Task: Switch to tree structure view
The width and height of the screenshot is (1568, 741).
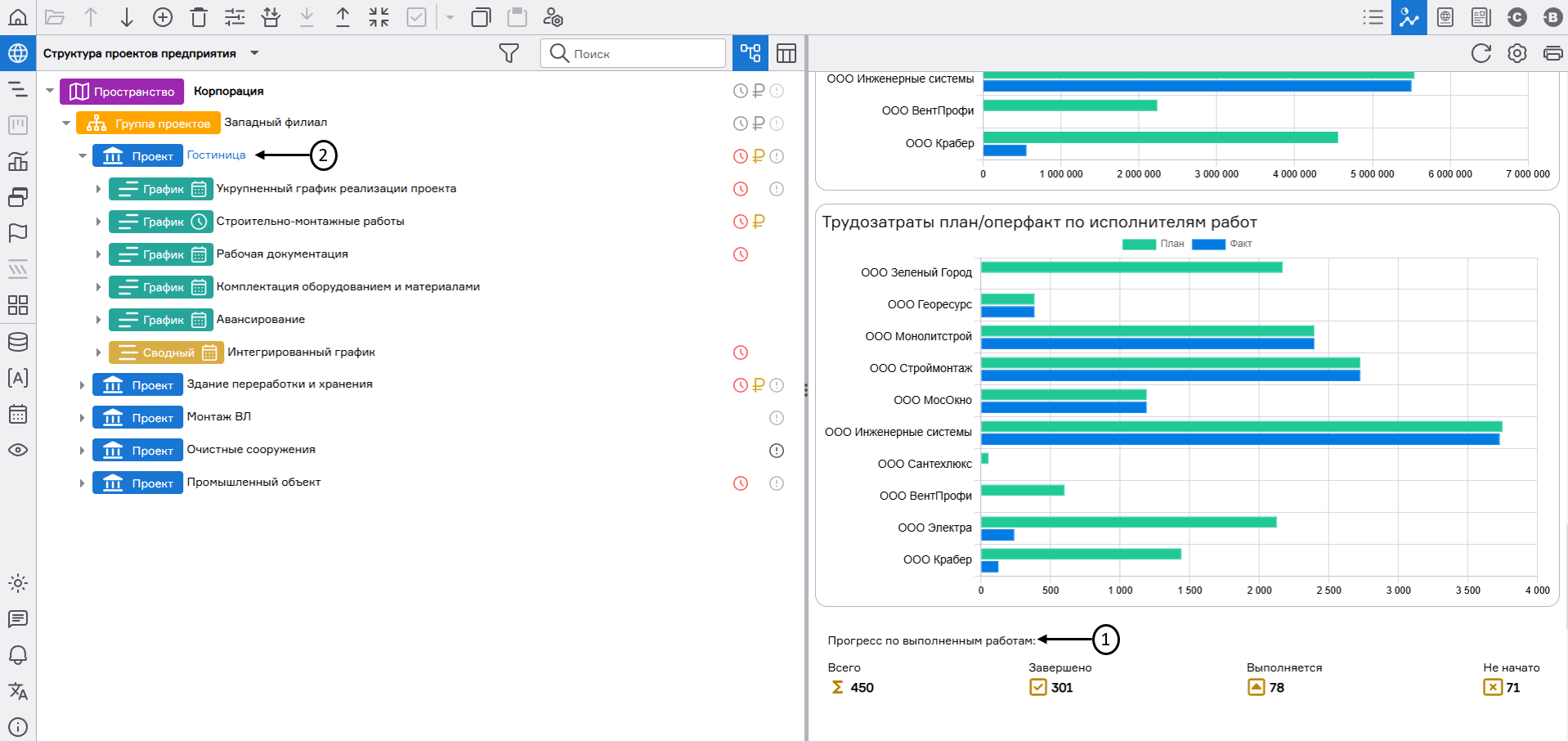Action: [x=750, y=53]
